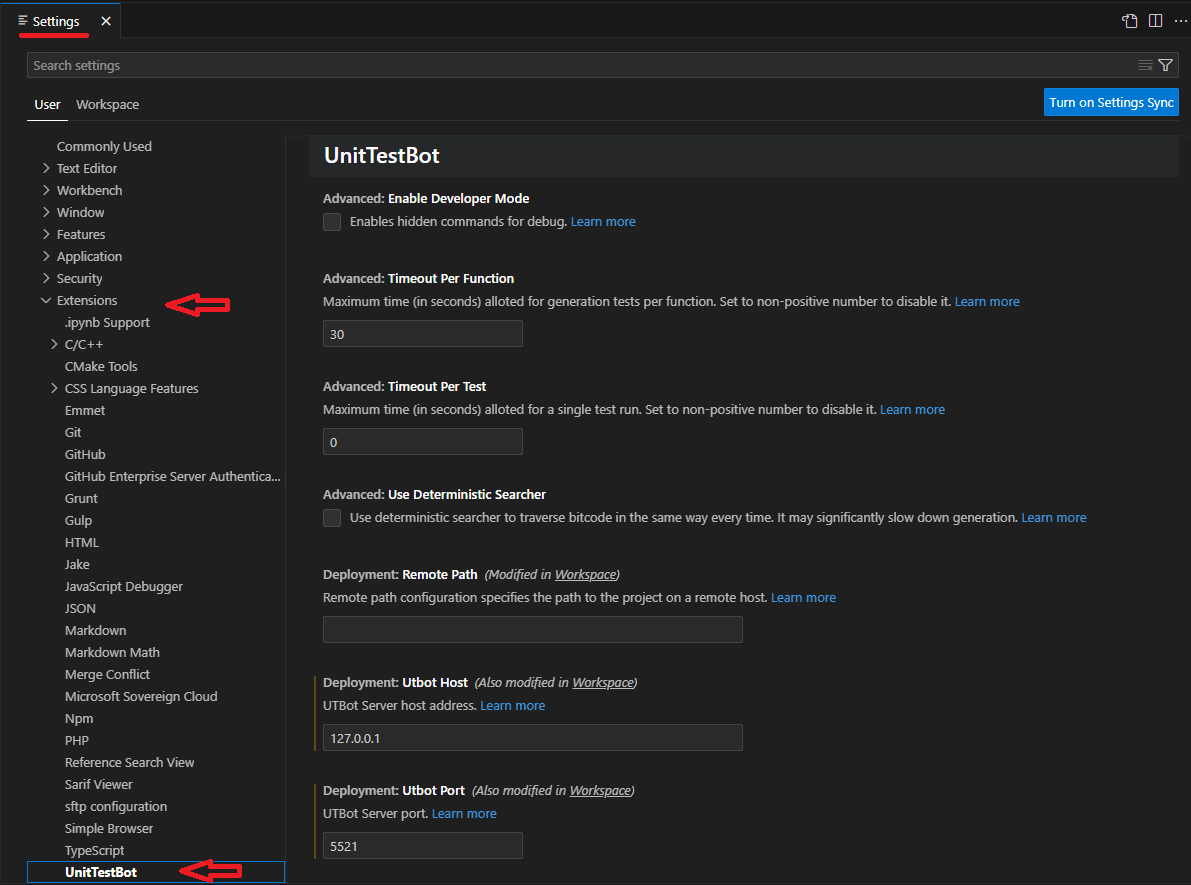Open Settings JSON file icon
The width and height of the screenshot is (1191, 885).
(1129, 21)
